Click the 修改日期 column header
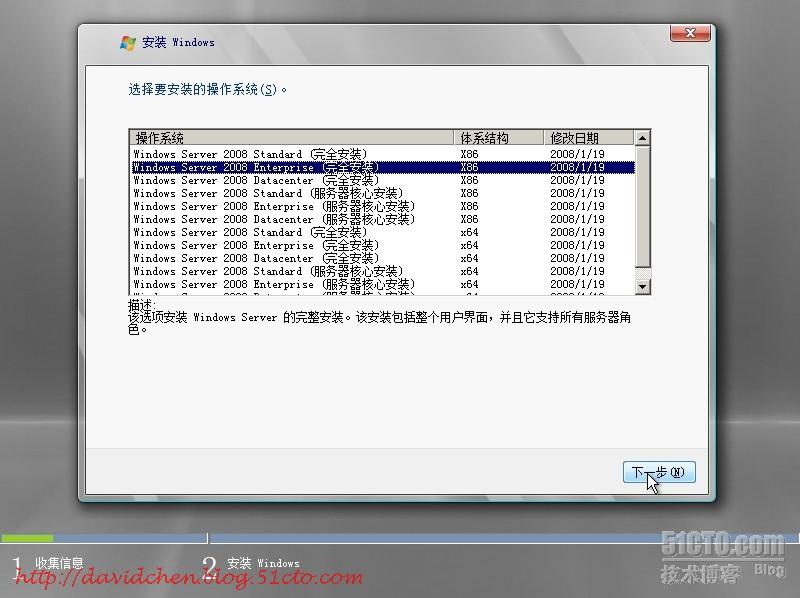Image resolution: width=800 pixels, height=598 pixels. (589, 138)
